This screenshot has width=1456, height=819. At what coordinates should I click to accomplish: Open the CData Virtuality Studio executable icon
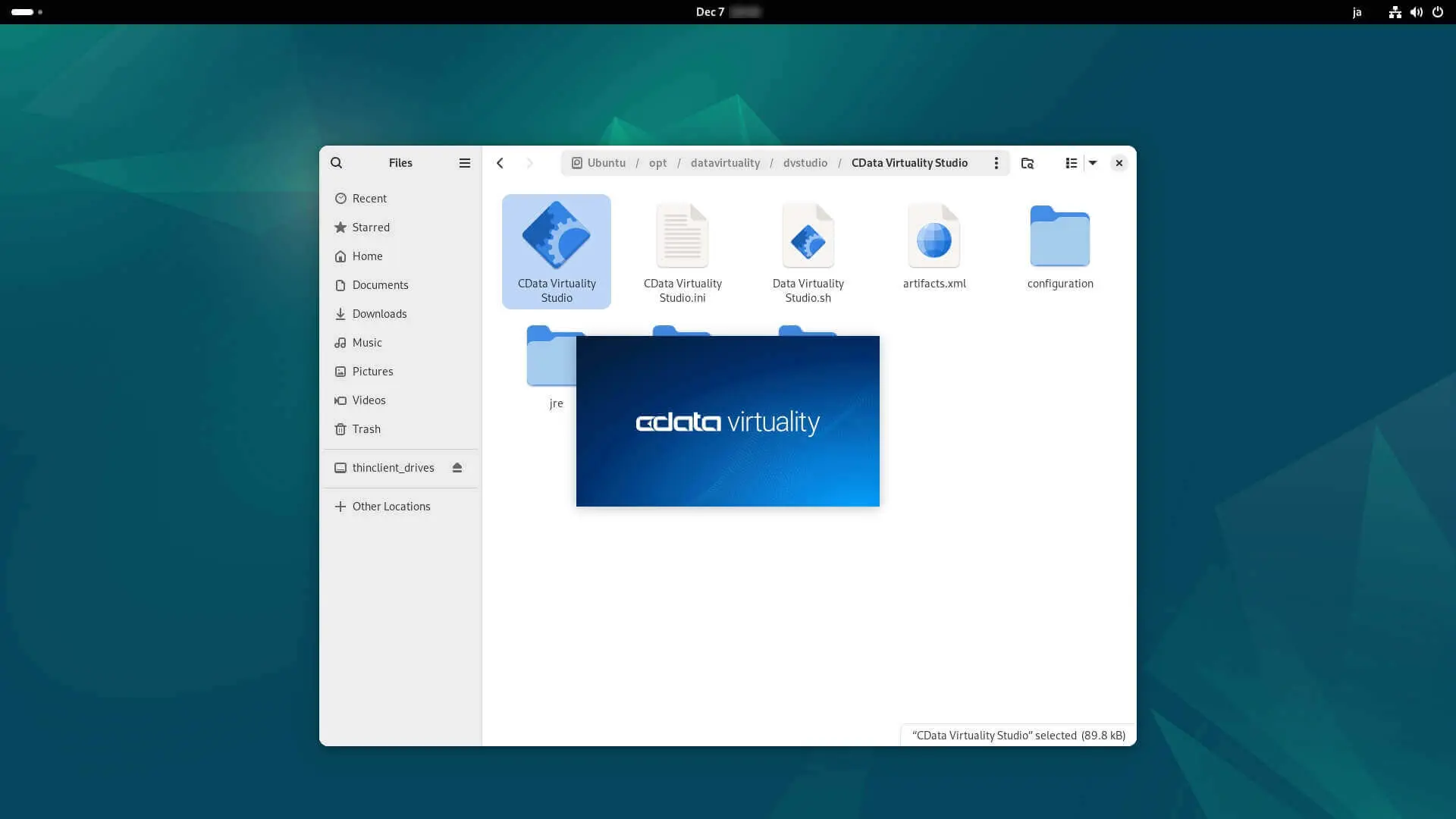click(556, 237)
